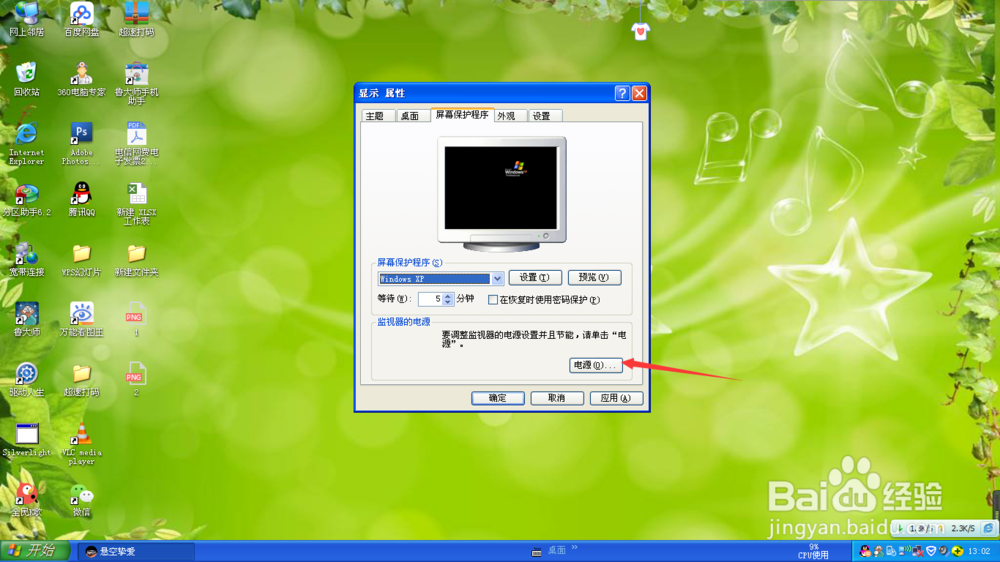Select the WPS幻灯片 folder

(x=82, y=260)
